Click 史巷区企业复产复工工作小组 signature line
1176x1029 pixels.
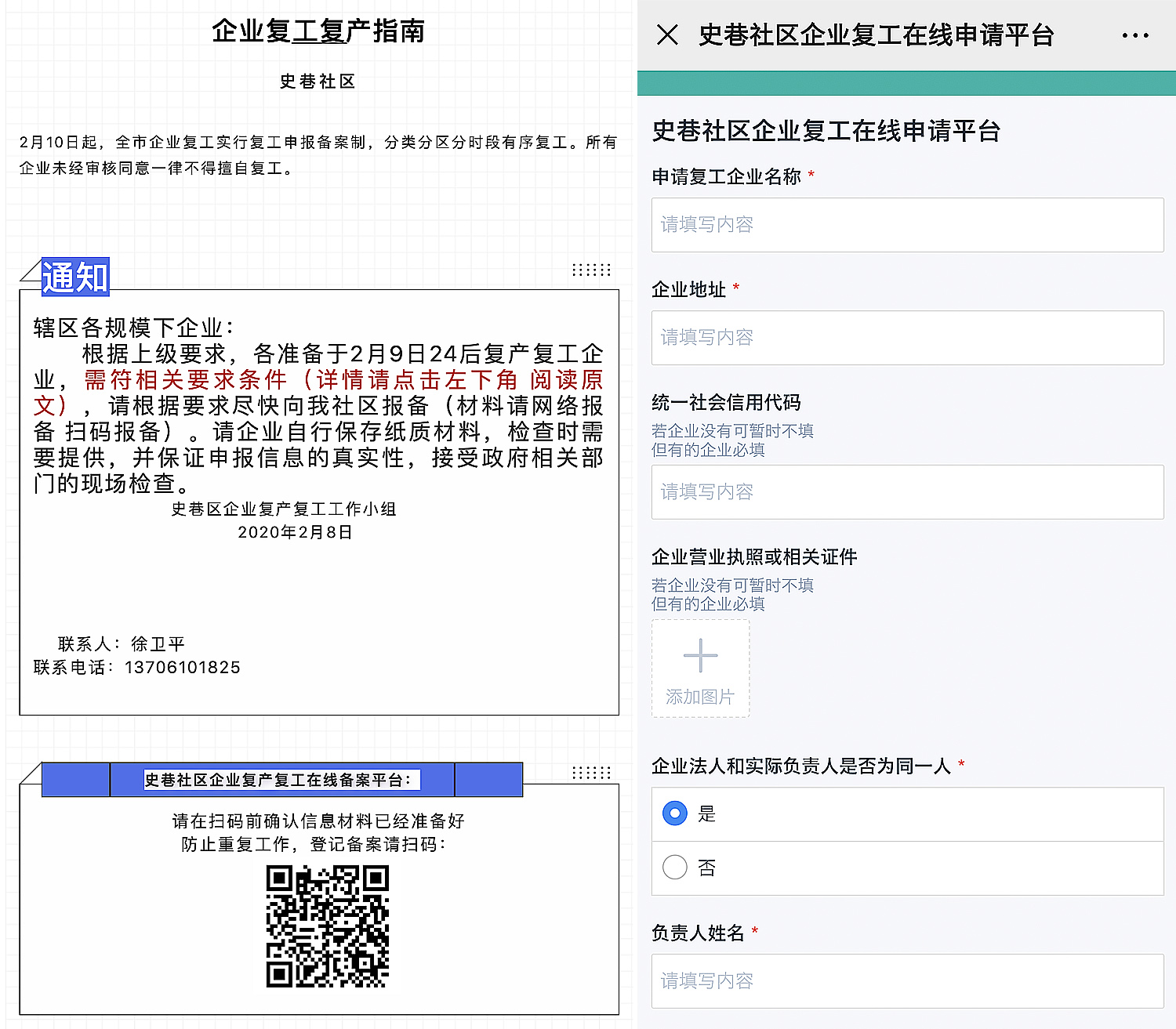click(x=284, y=509)
